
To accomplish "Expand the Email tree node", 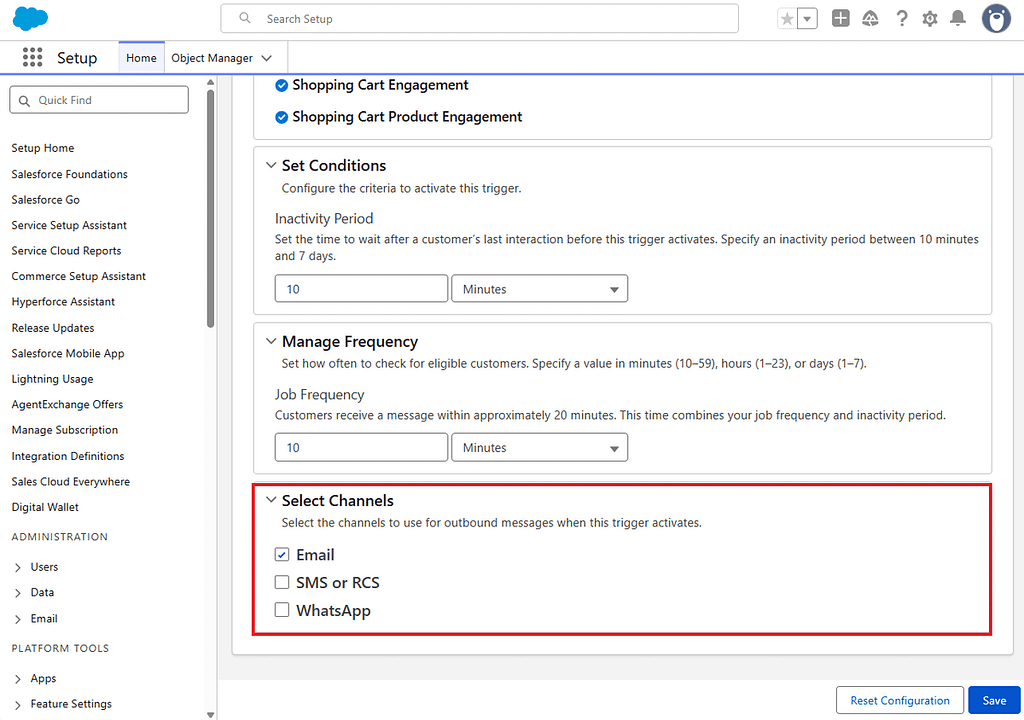I will (18, 619).
